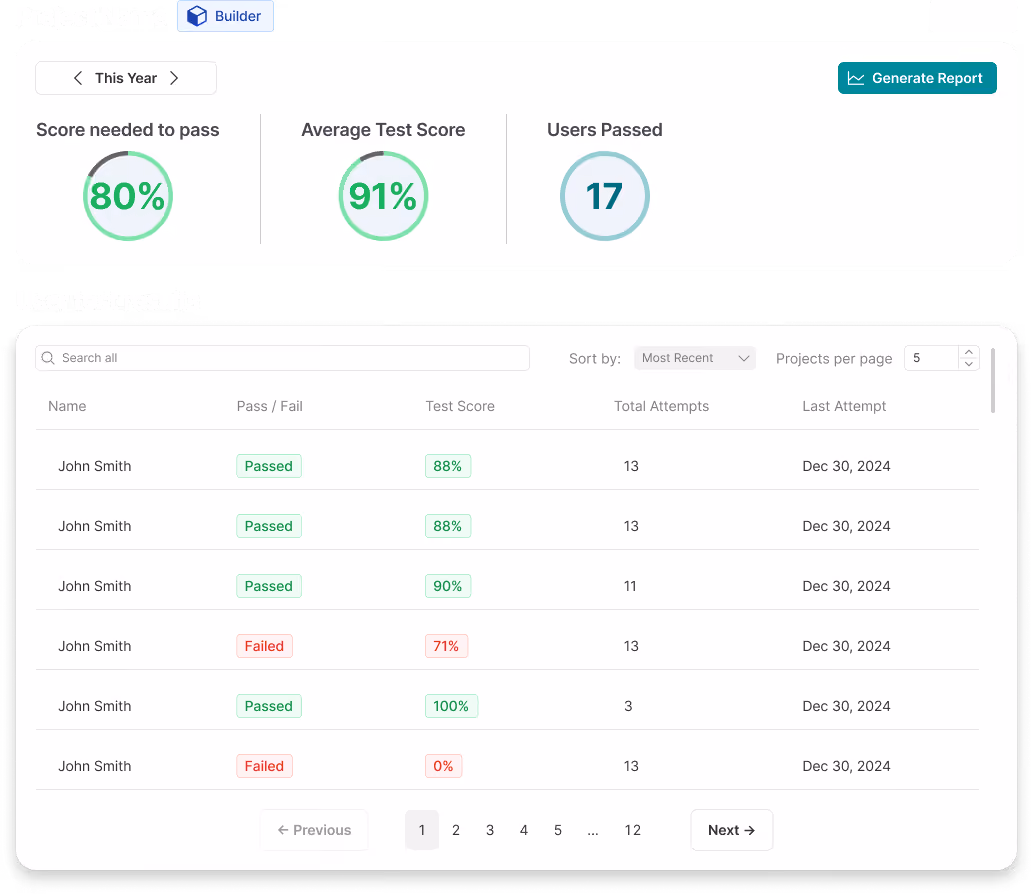This screenshot has height=894, width=1033.
Task: Increase projects per page with up arrow
Action: click(x=968, y=352)
